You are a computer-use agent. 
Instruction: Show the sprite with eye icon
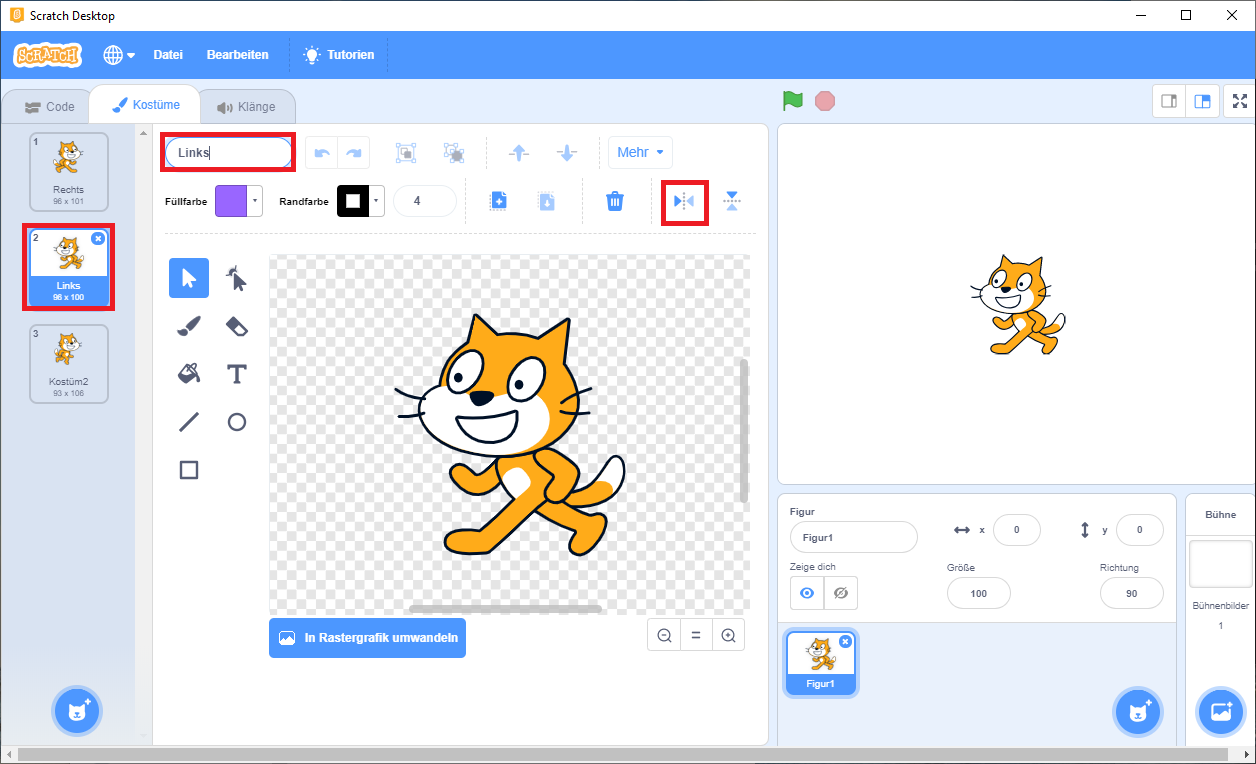807,593
